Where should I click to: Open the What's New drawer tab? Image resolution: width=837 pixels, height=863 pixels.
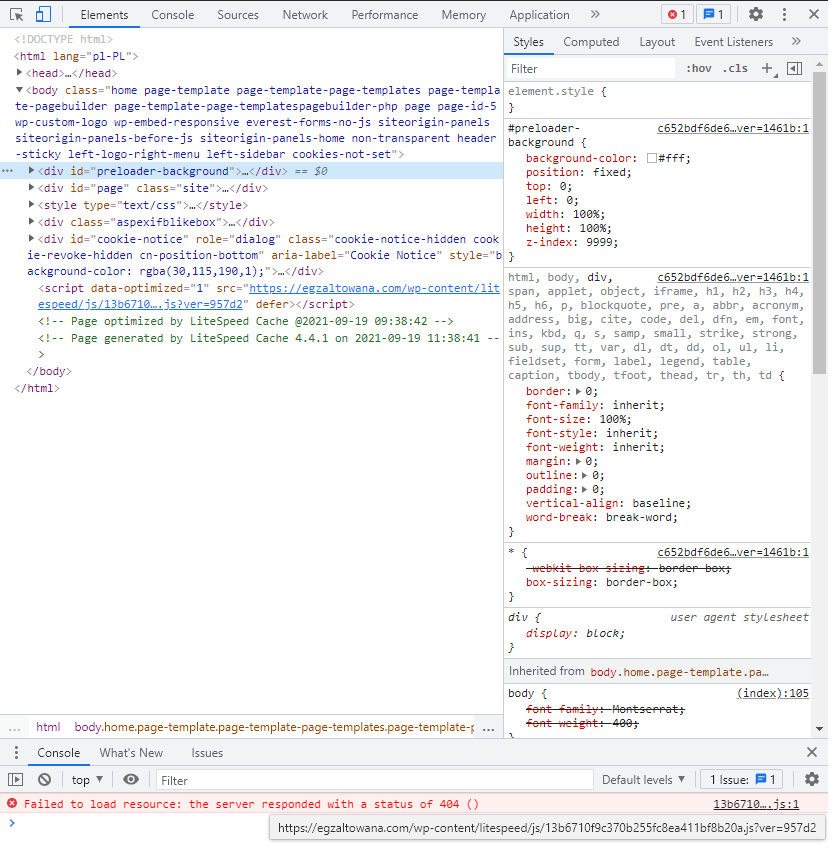[131, 753]
